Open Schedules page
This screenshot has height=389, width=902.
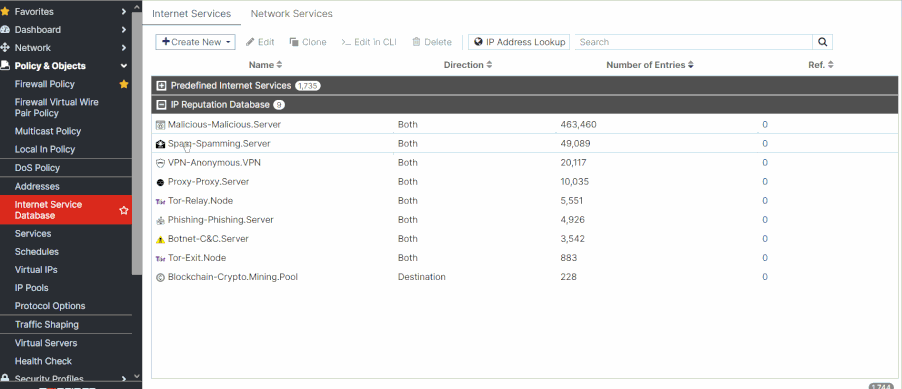point(37,251)
